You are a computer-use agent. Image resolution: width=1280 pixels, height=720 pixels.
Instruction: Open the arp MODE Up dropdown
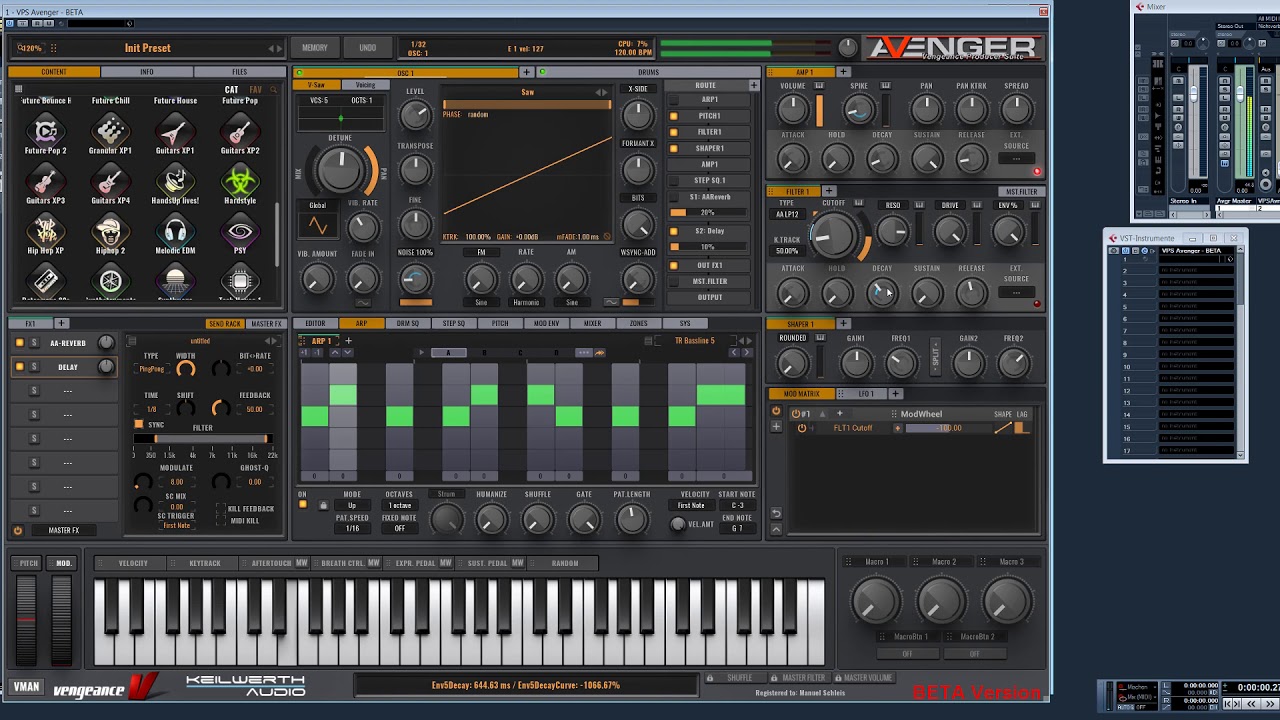point(352,506)
